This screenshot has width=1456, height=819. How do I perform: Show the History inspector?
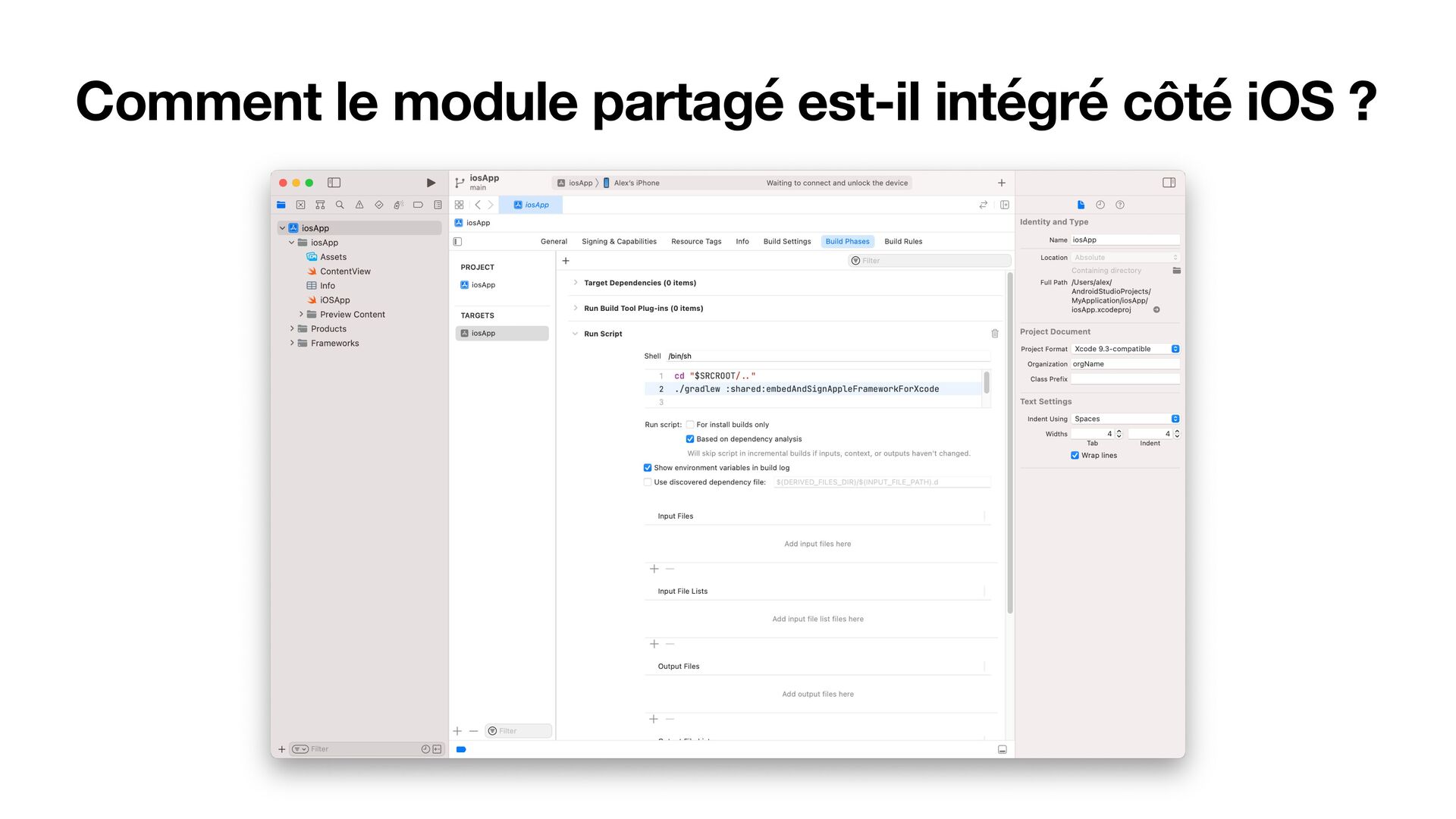tap(1100, 205)
